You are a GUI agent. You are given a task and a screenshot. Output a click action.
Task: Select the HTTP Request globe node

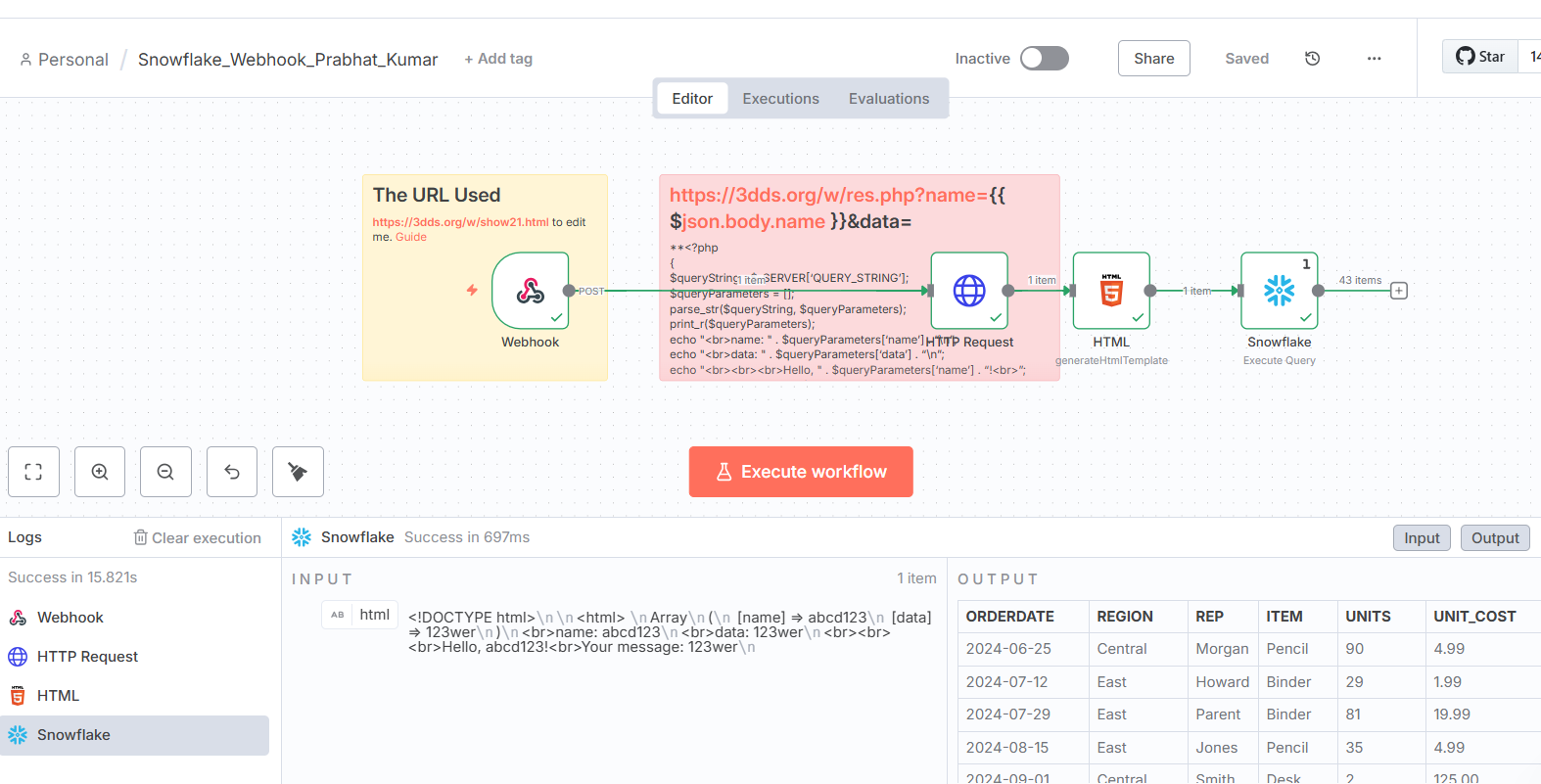click(968, 291)
